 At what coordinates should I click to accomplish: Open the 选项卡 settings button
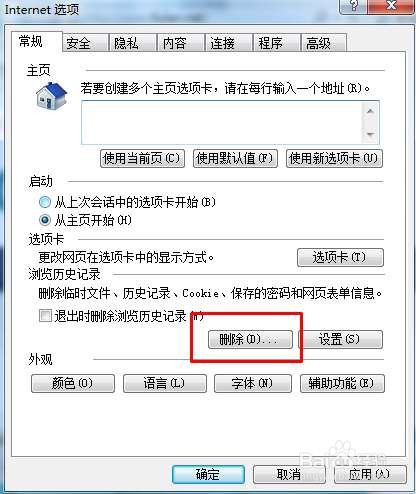[340, 257]
